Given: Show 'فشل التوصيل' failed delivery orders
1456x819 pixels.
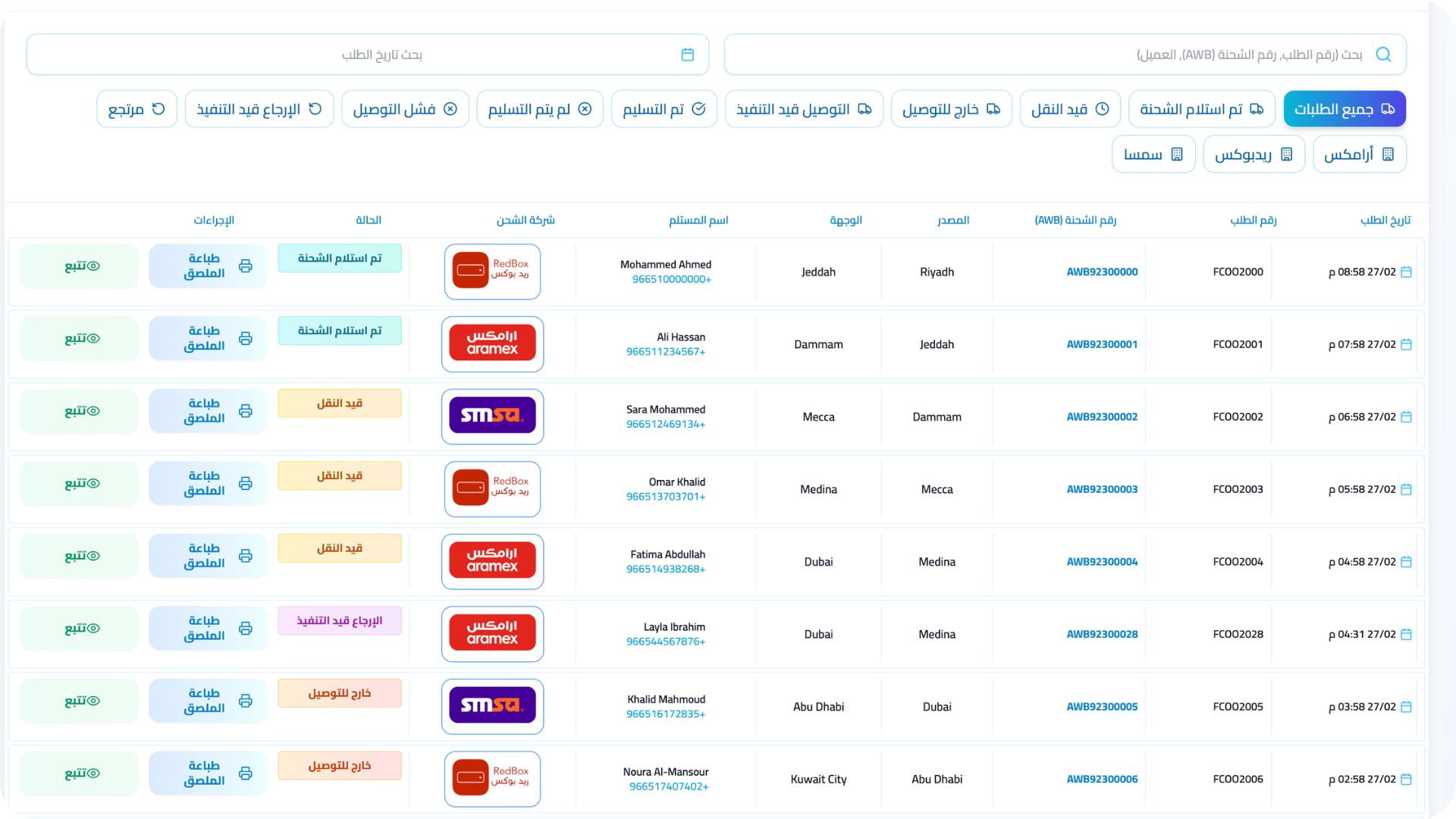Looking at the screenshot, I should tap(405, 109).
